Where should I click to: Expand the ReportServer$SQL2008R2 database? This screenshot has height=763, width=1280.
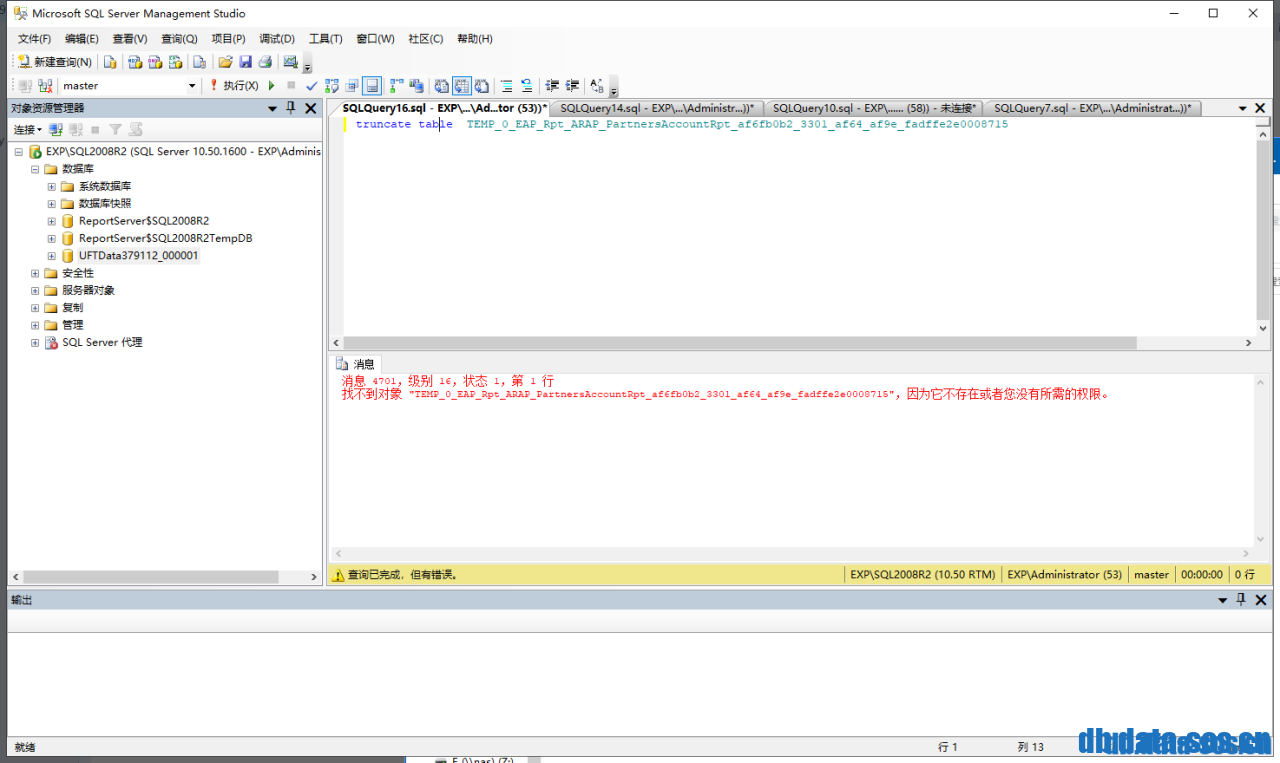click(52, 221)
